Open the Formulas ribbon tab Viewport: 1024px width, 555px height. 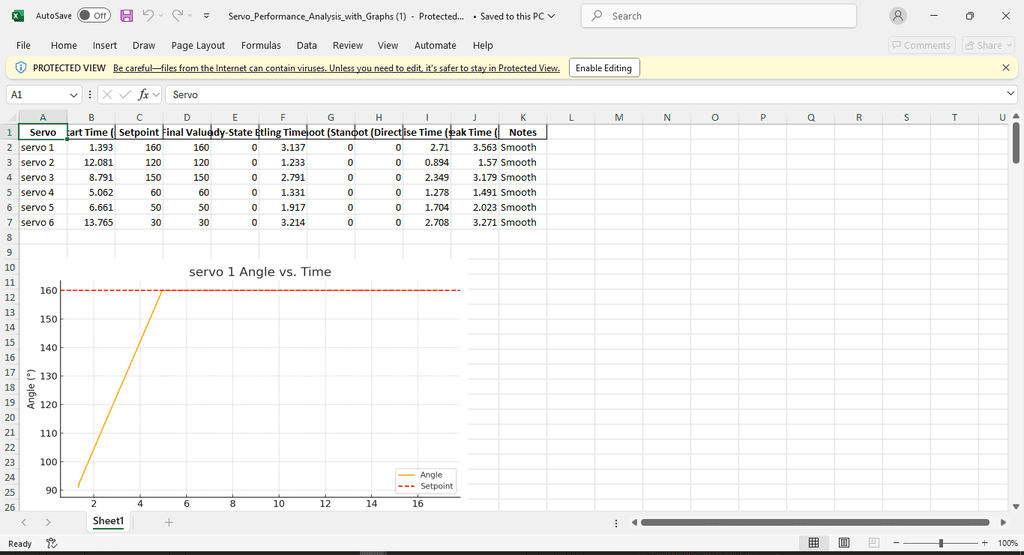[x=261, y=45]
